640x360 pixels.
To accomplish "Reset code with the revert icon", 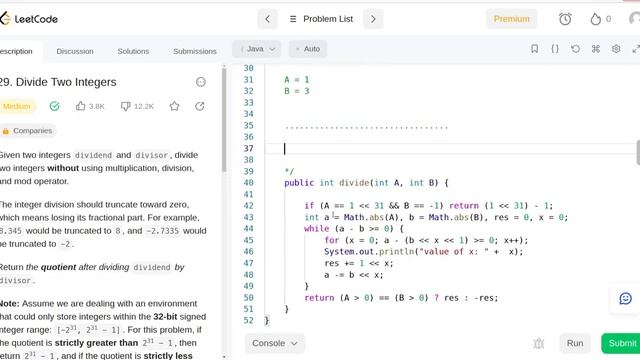I will pos(575,49).
